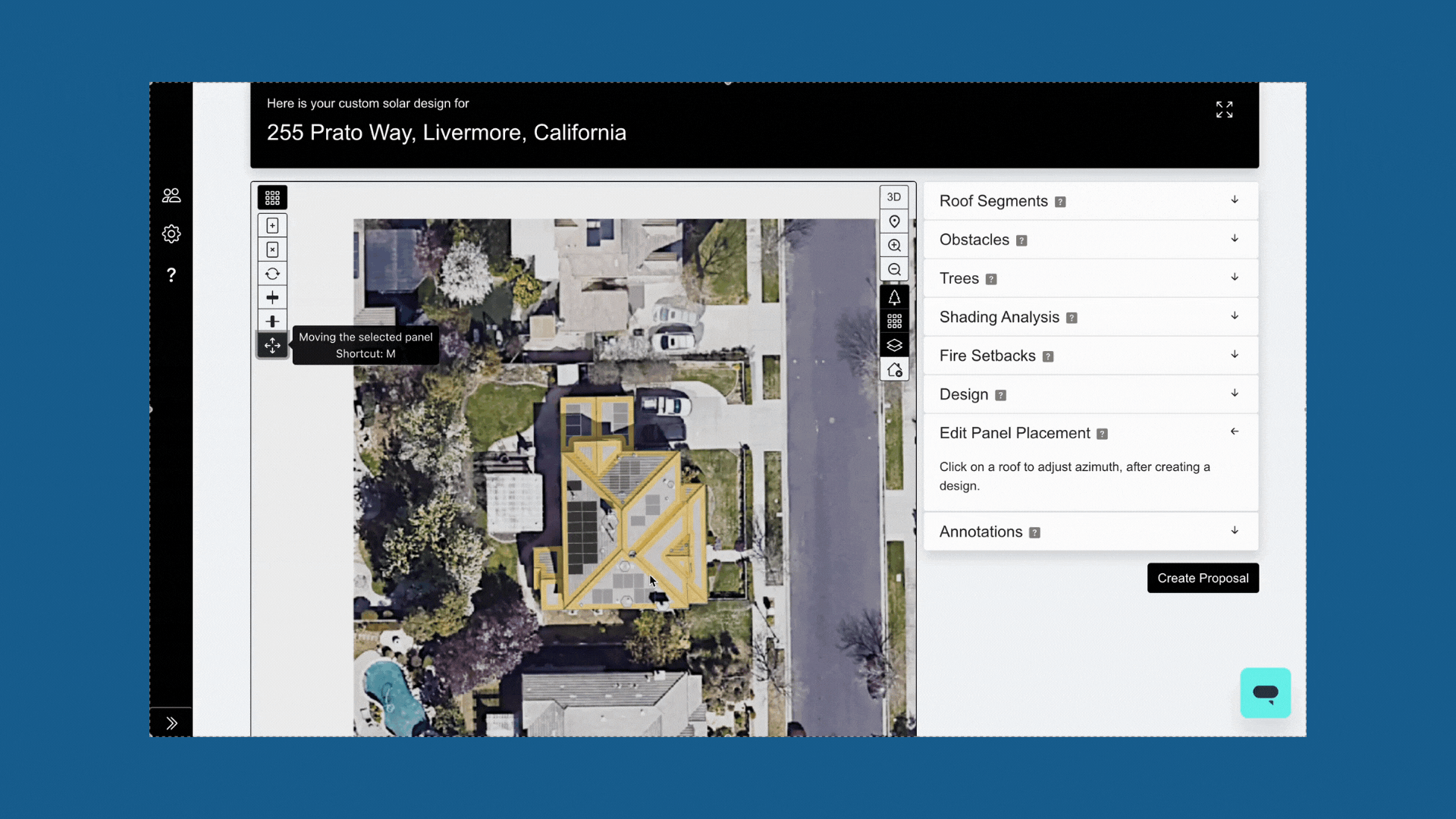Click the house settings icon

click(x=894, y=370)
